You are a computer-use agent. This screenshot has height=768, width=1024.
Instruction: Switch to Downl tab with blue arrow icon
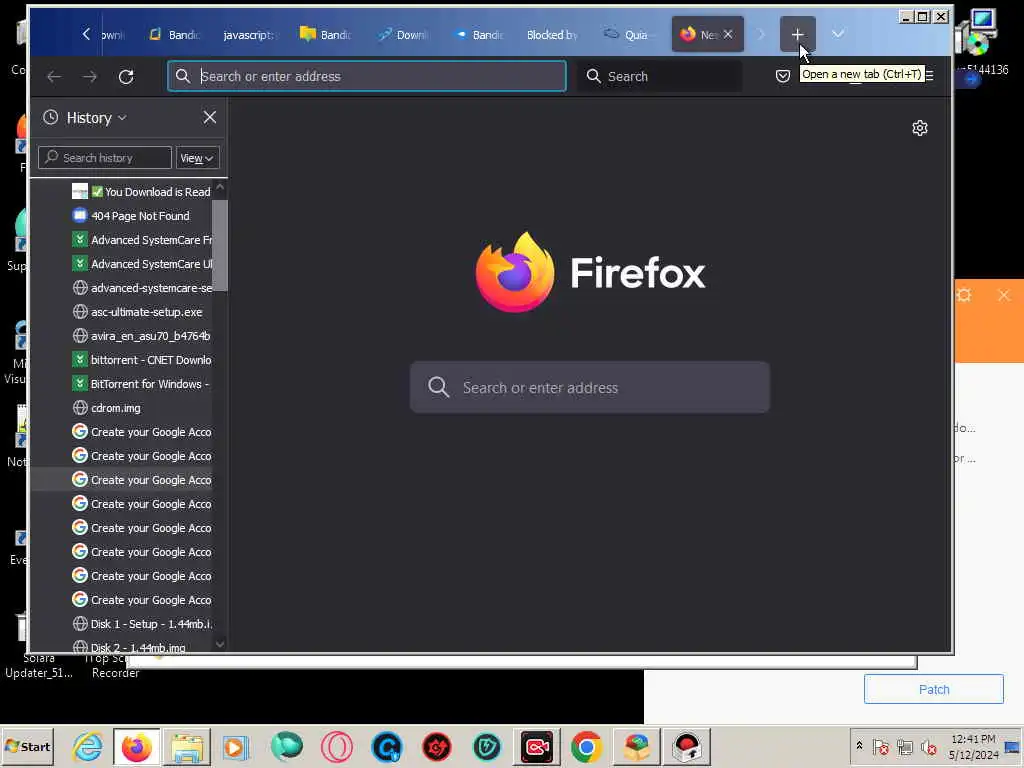click(x=402, y=35)
